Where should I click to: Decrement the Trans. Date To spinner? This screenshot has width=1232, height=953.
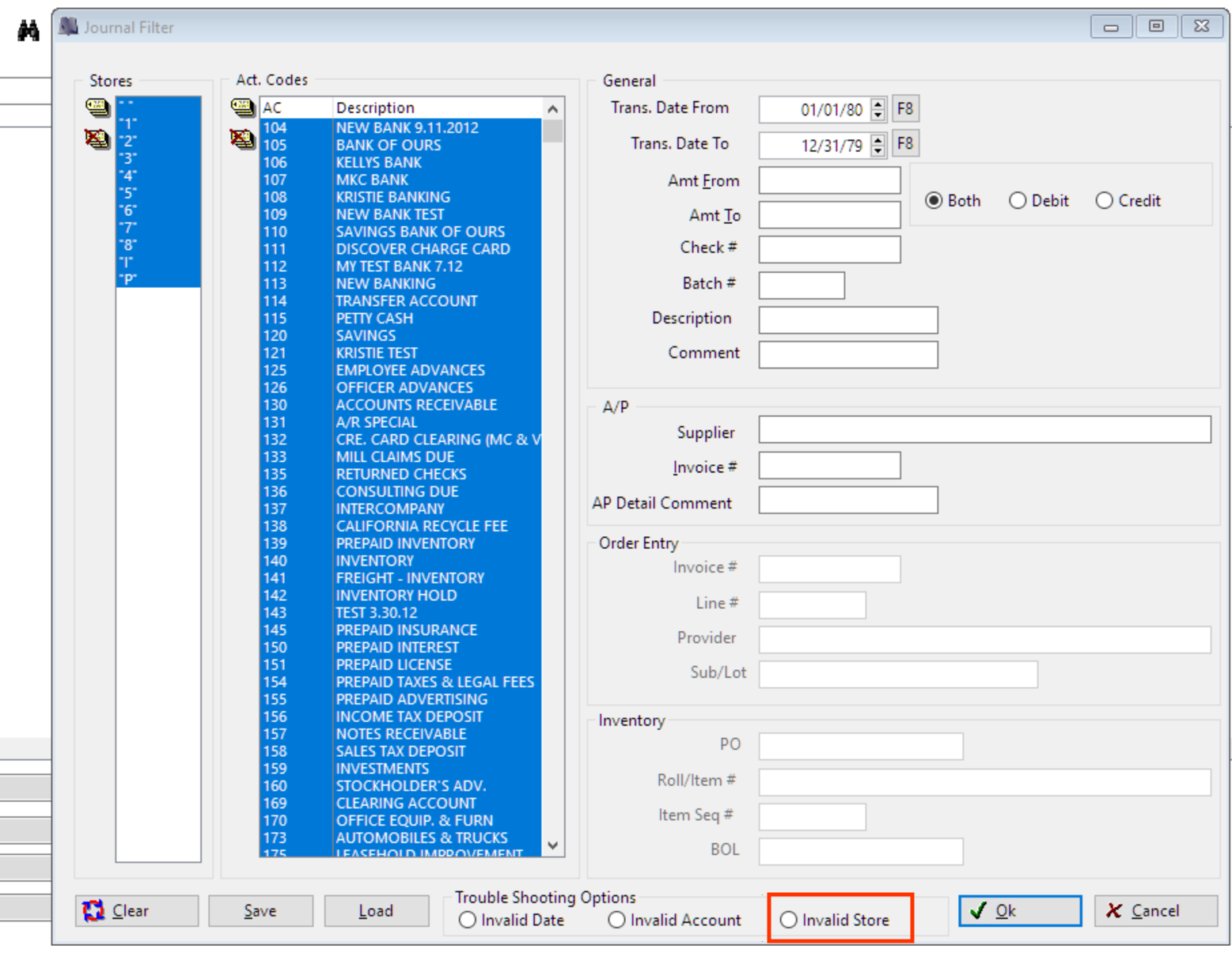click(878, 150)
